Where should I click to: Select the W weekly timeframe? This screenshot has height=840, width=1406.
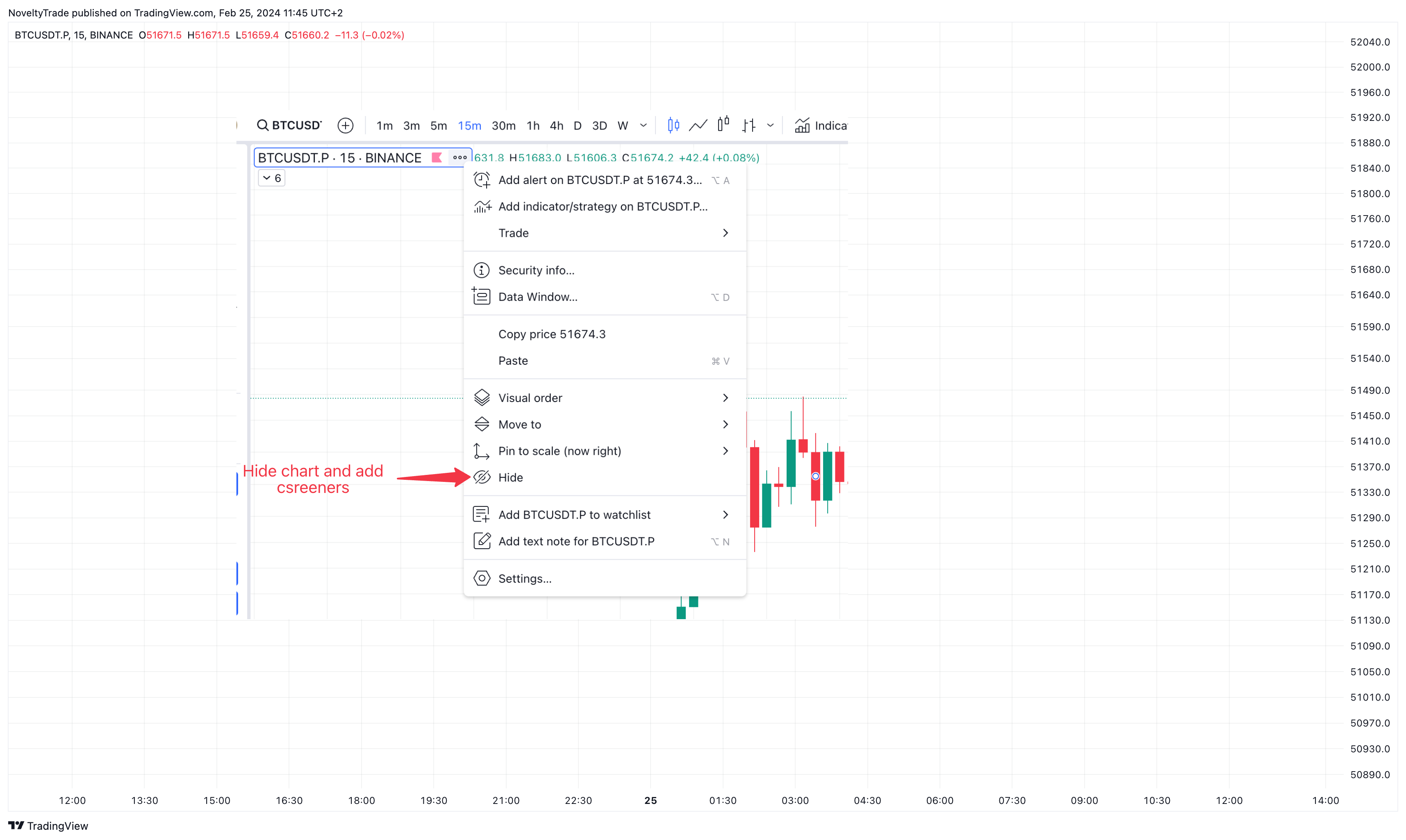coord(622,126)
